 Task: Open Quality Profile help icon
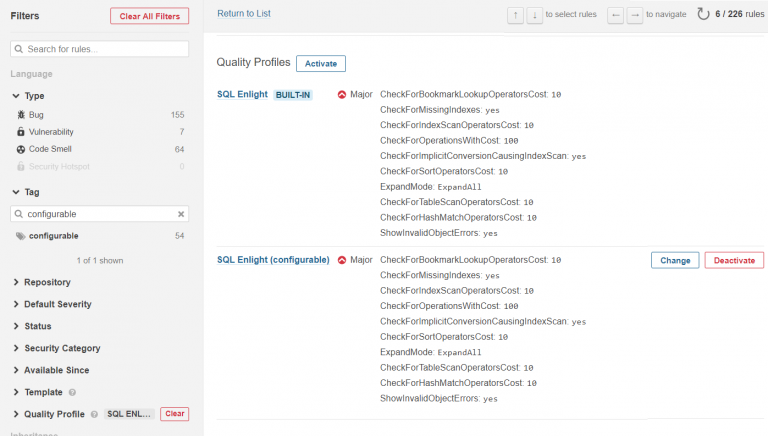(x=95, y=414)
